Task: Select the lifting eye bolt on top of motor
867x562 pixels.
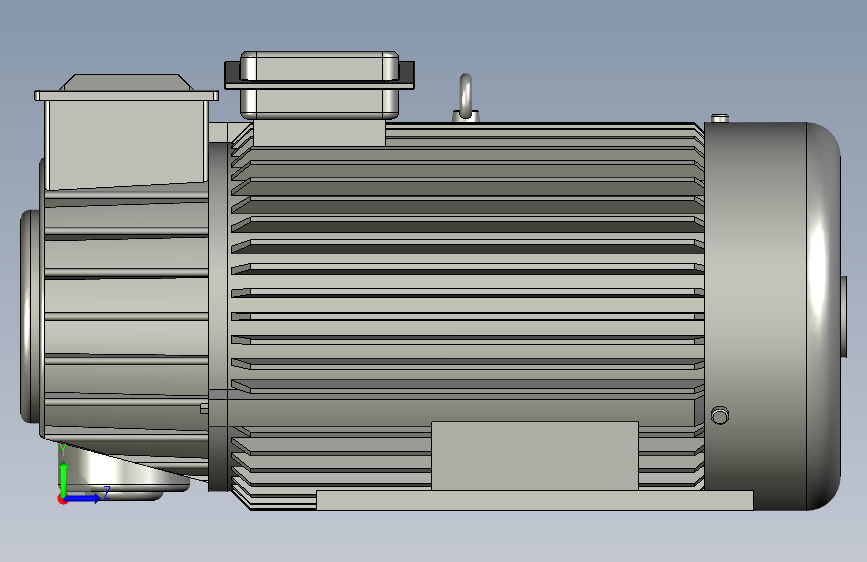Action: click(466, 98)
